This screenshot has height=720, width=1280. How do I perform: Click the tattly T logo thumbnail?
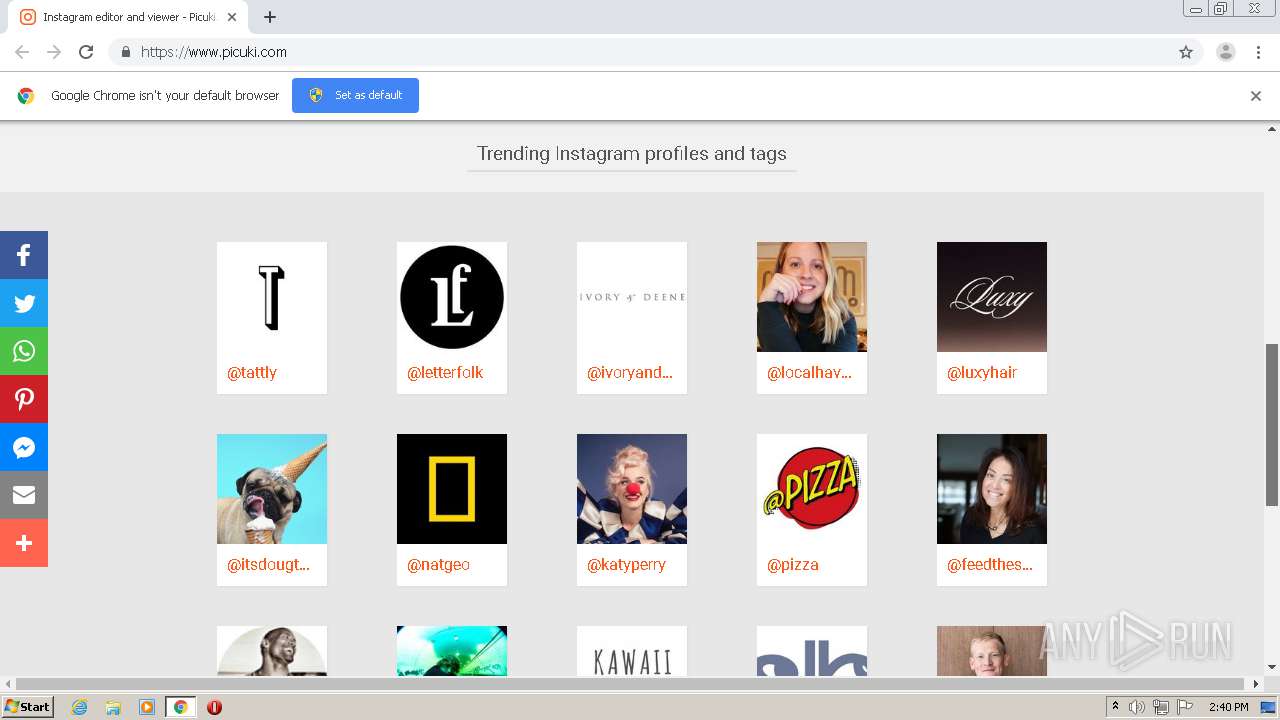click(272, 297)
